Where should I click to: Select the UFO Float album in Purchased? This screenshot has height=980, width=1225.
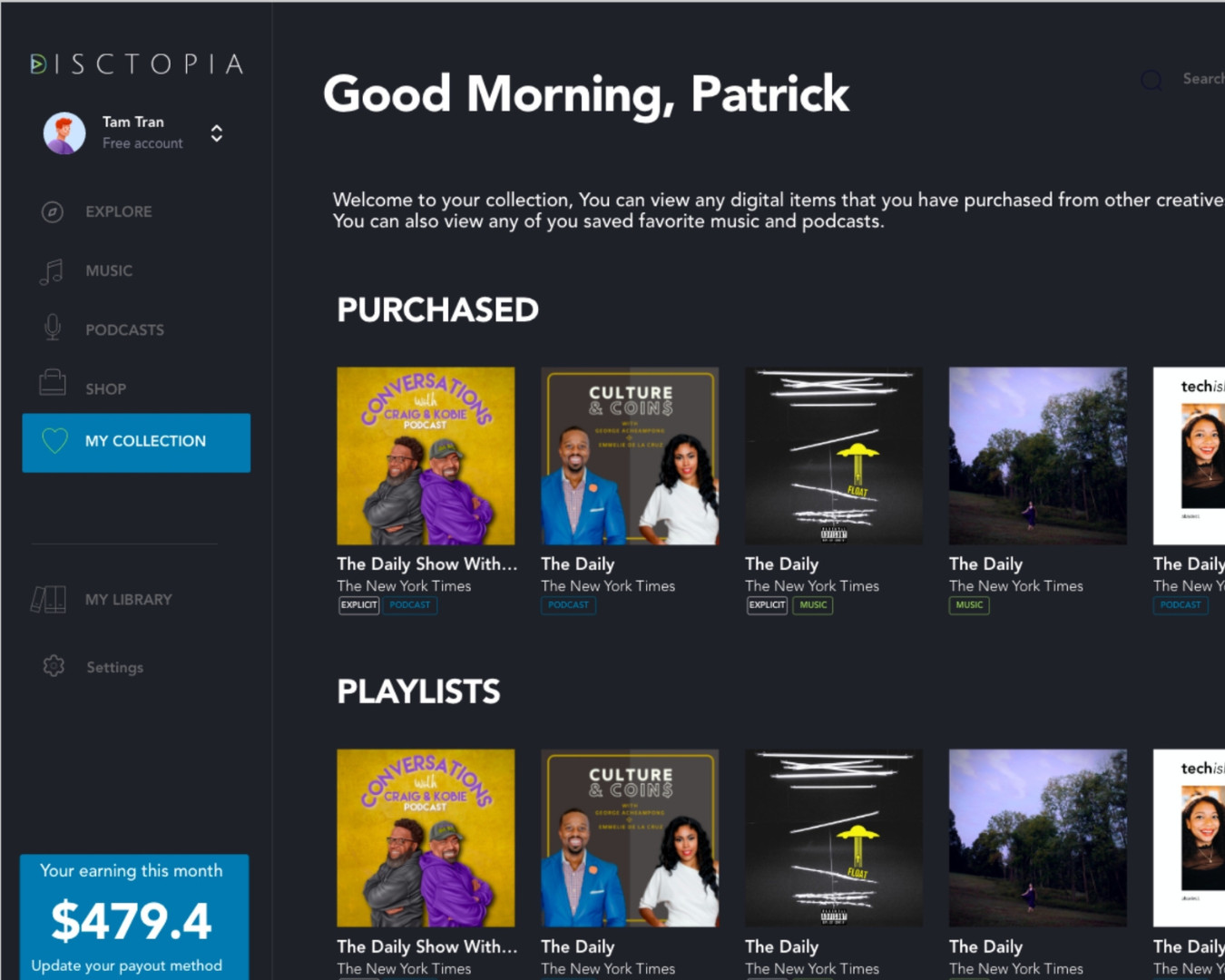833,456
